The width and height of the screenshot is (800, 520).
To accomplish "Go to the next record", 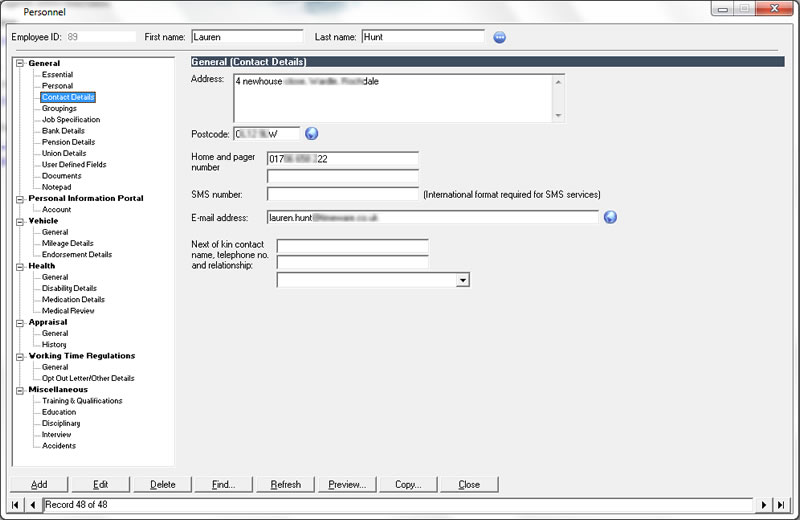I will (x=765, y=505).
